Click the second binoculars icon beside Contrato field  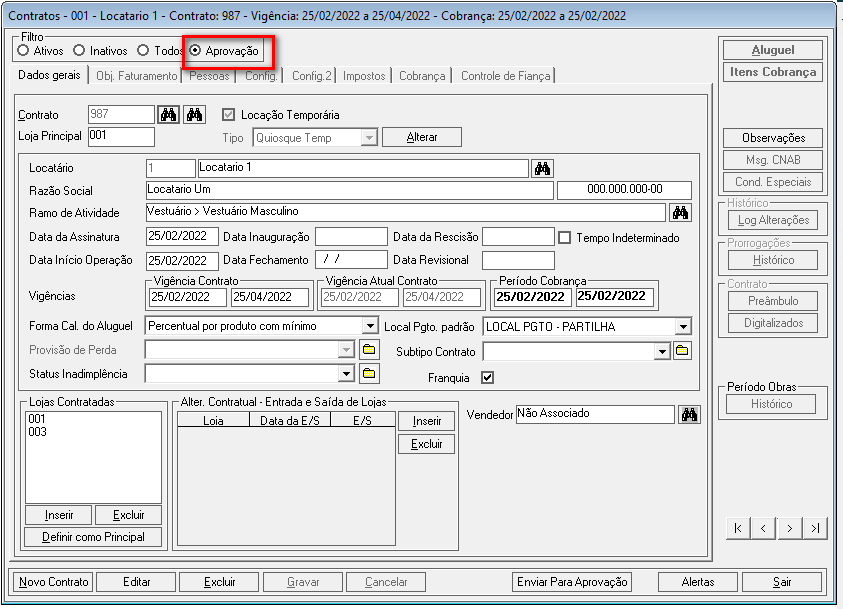[194, 114]
